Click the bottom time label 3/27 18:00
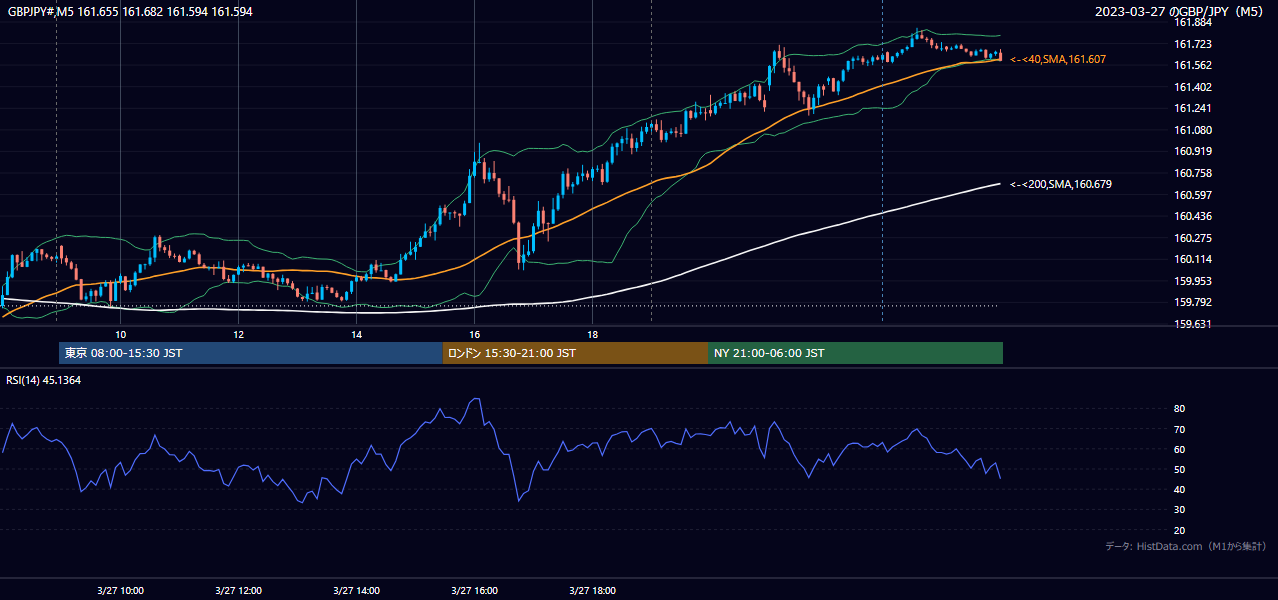The width and height of the screenshot is (1278, 600). click(x=592, y=591)
